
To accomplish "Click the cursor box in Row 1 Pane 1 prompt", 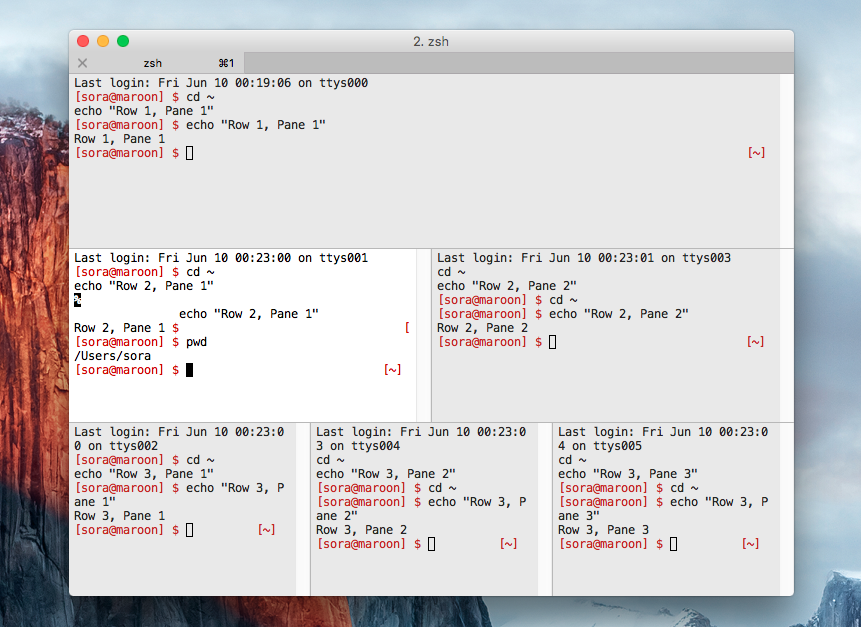I will pos(189,153).
